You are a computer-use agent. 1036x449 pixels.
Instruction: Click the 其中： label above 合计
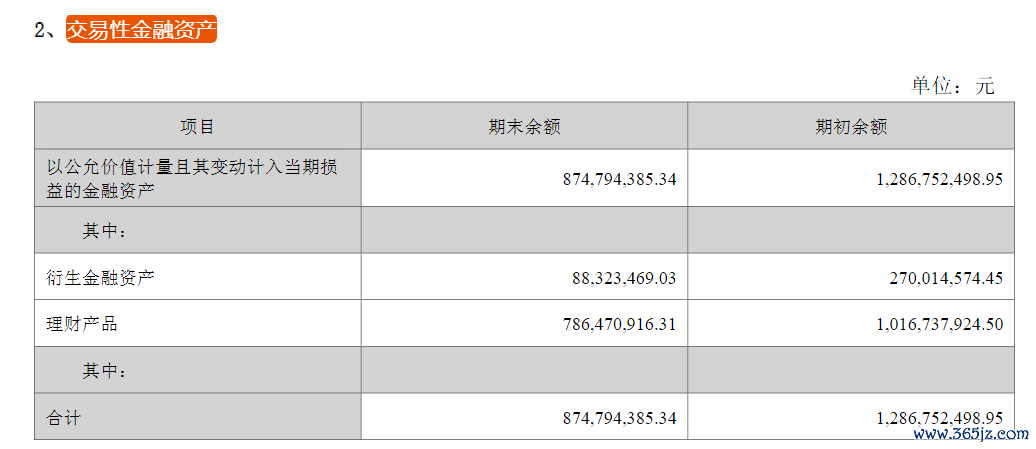click(x=104, y=371)
